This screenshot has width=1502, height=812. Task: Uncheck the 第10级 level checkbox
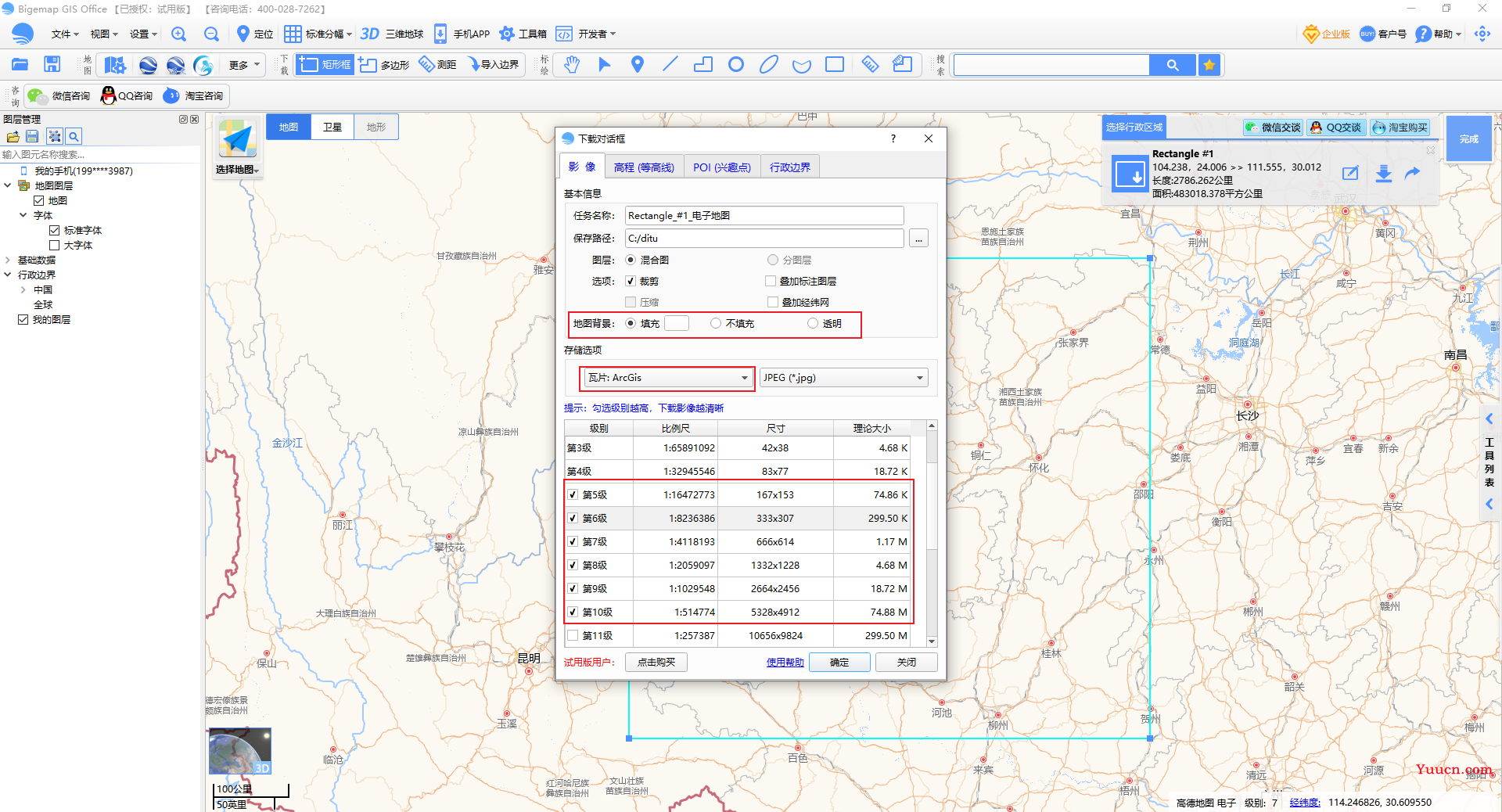tap(573, 613)
